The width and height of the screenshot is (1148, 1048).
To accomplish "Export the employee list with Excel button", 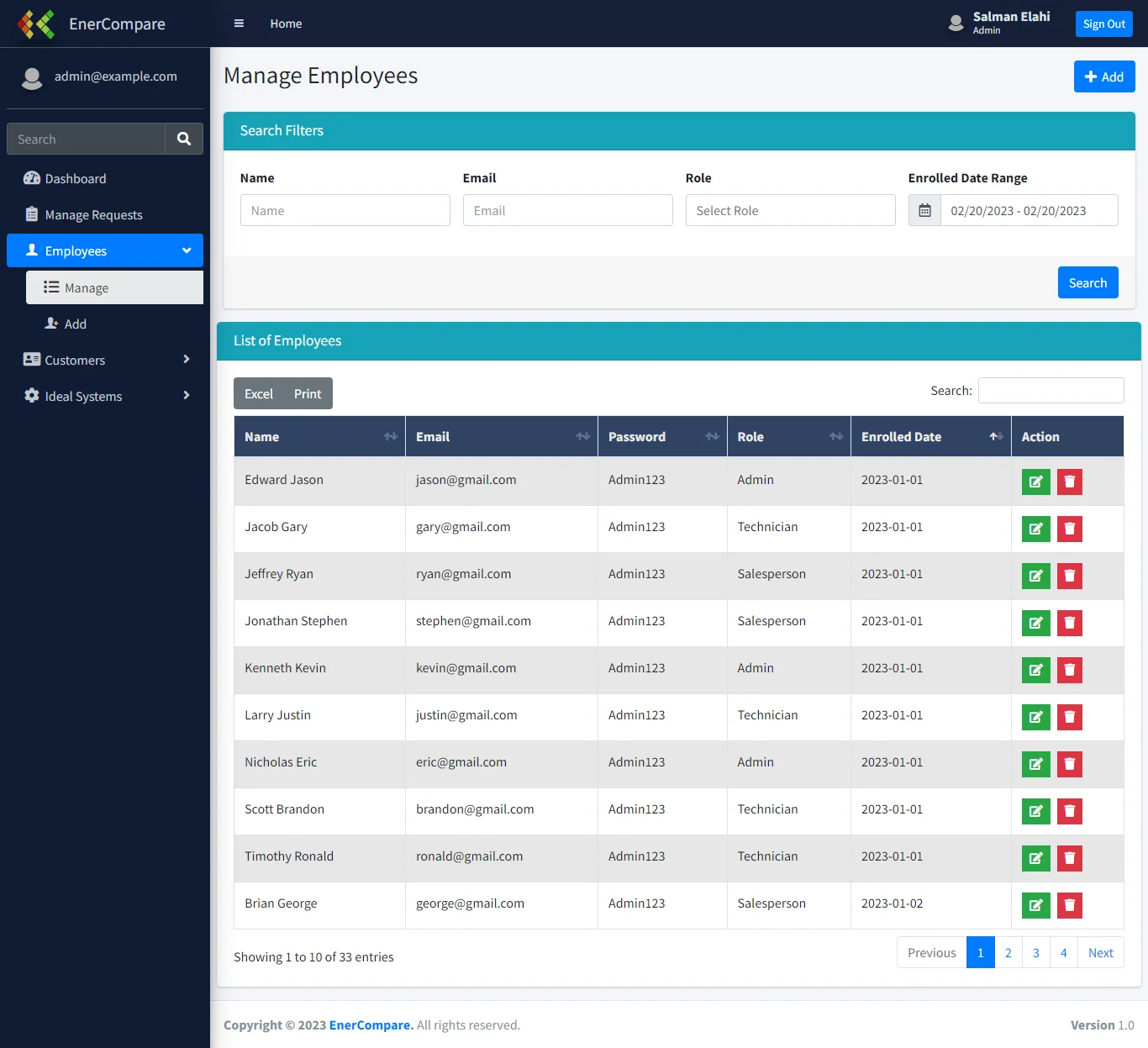I will [258, 394].
